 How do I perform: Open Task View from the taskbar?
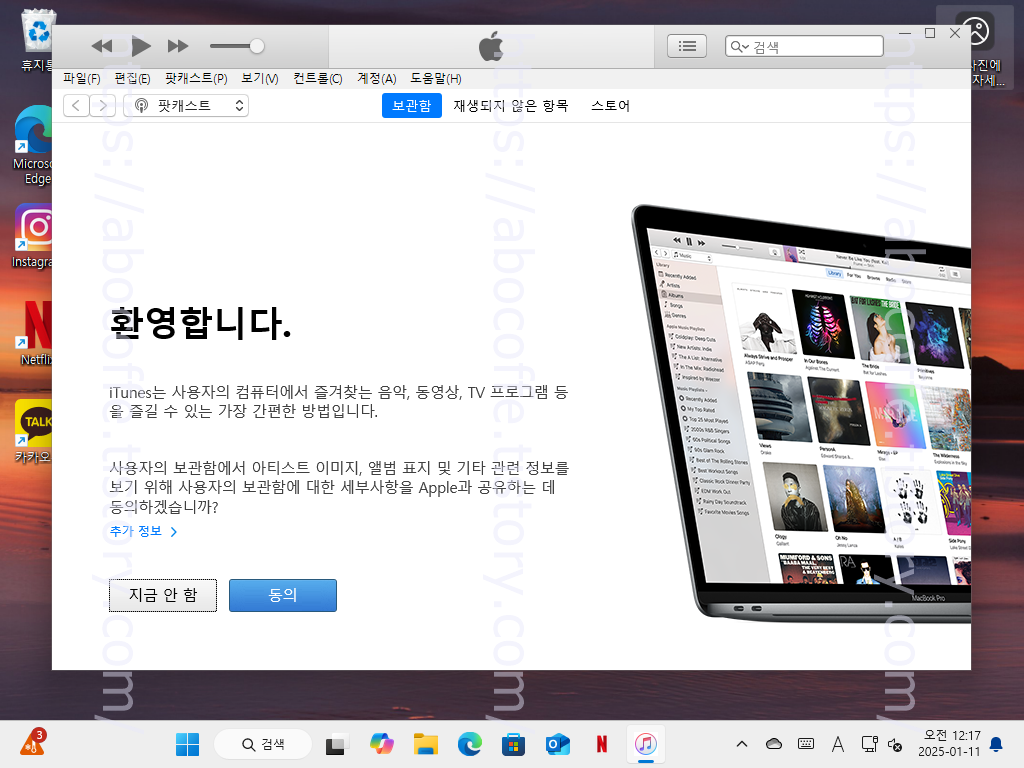pyautogui.click(x=336, y=744)
